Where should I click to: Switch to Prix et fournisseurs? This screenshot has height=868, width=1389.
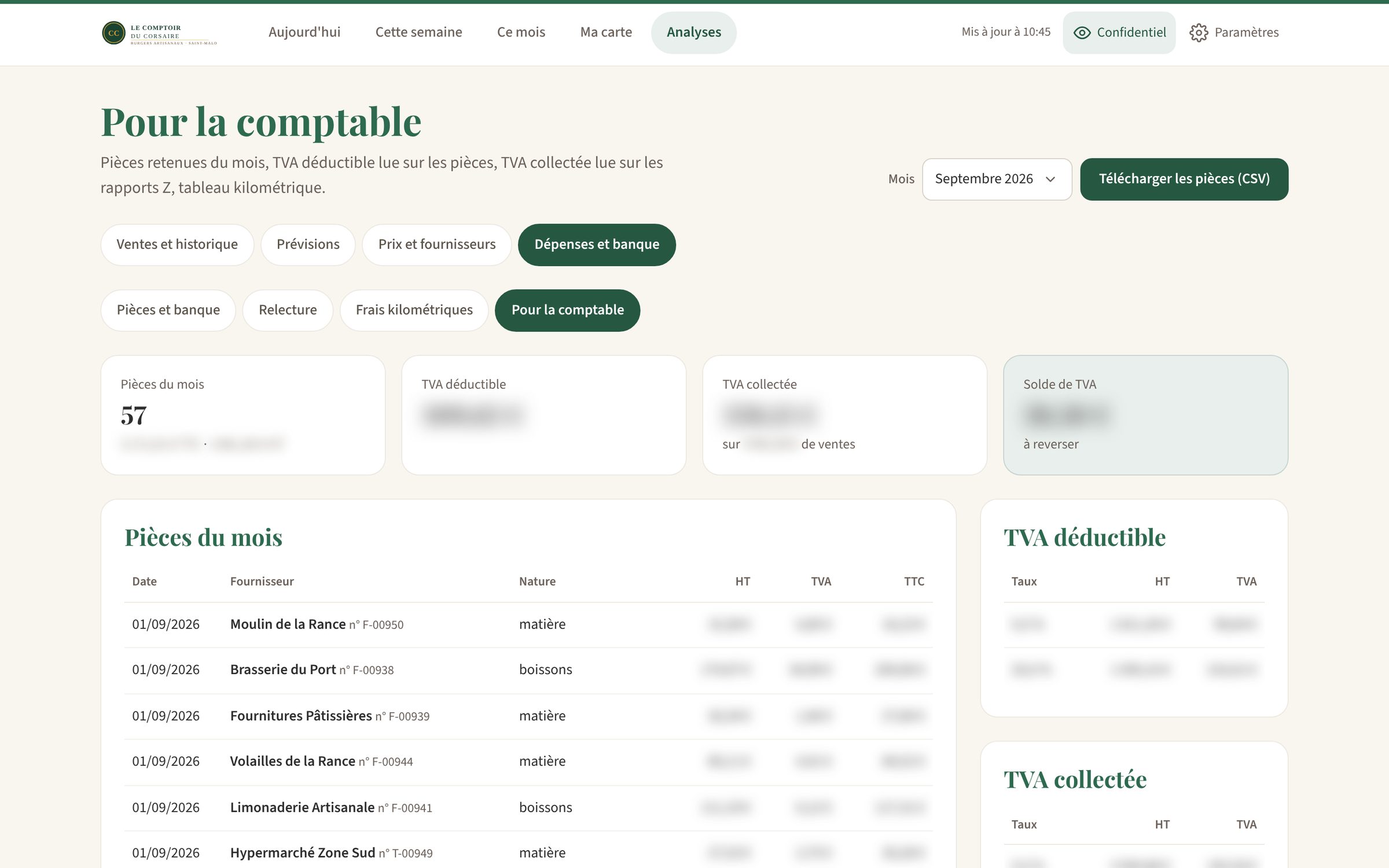point(437,244)
